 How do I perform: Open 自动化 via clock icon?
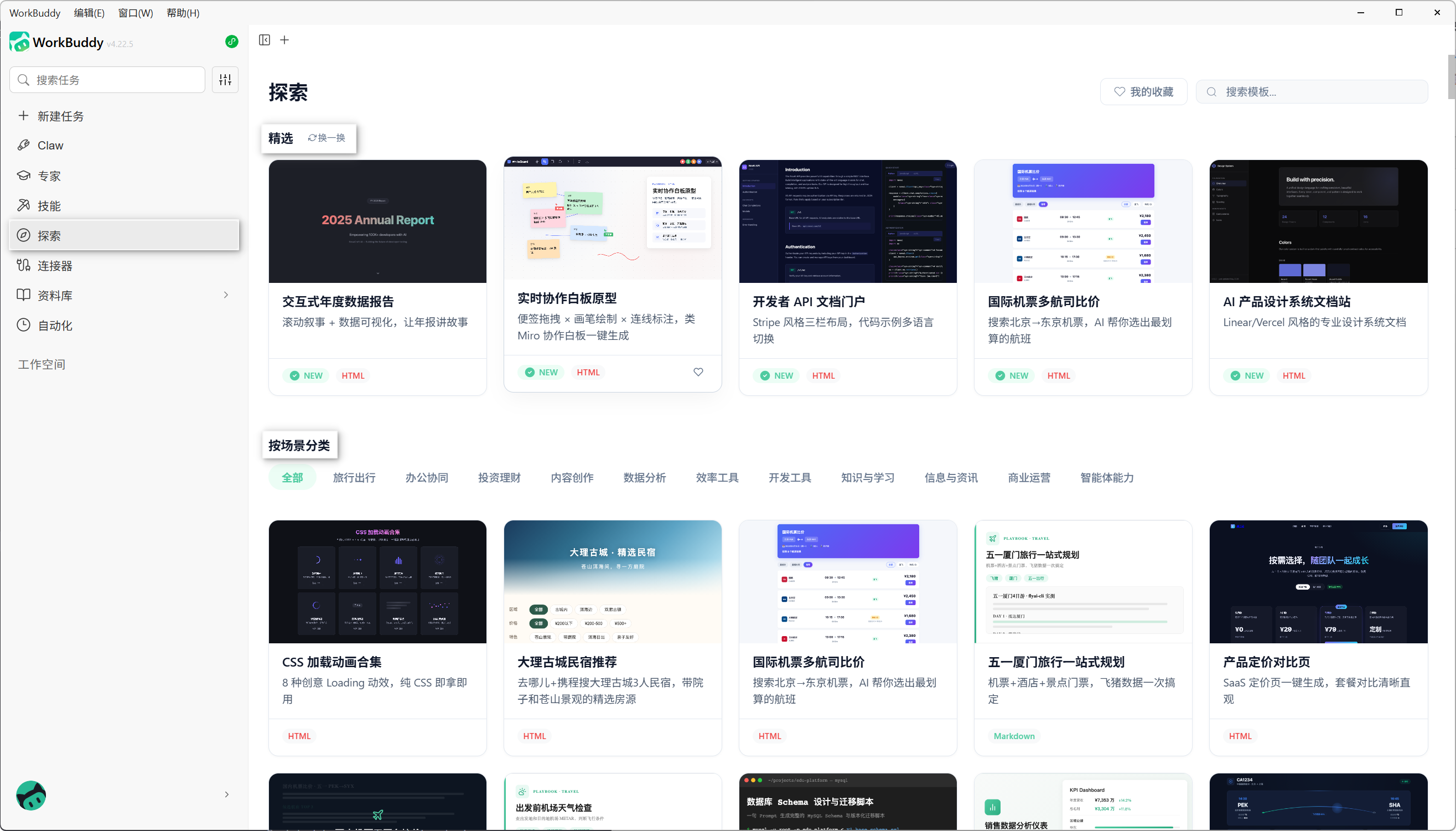pyautogui.click(x=23, y=326)
